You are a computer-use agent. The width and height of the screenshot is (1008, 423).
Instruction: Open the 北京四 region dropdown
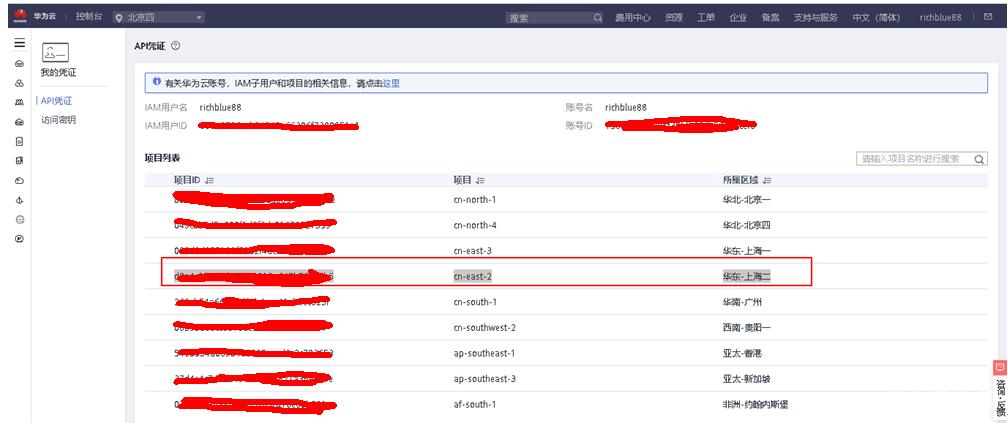tap(159, 17)
